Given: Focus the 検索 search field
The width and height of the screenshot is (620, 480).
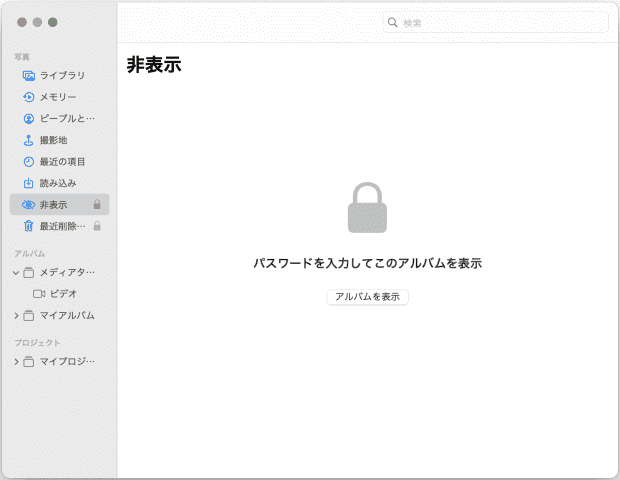Looking at the screenshot, I should pyautogui.click(x=495, y=23).
